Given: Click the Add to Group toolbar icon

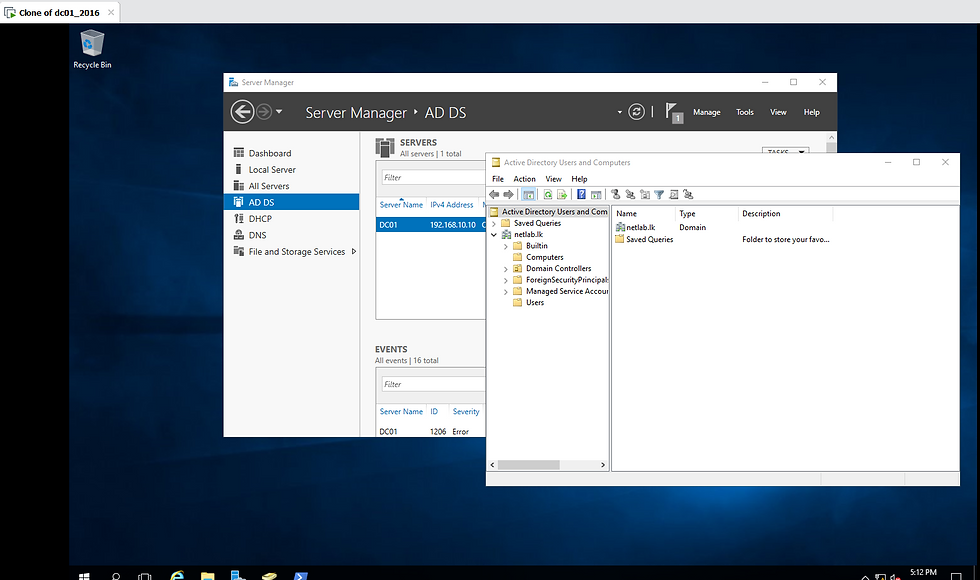Looking at the screenshot, I should [x=688, y=194].
